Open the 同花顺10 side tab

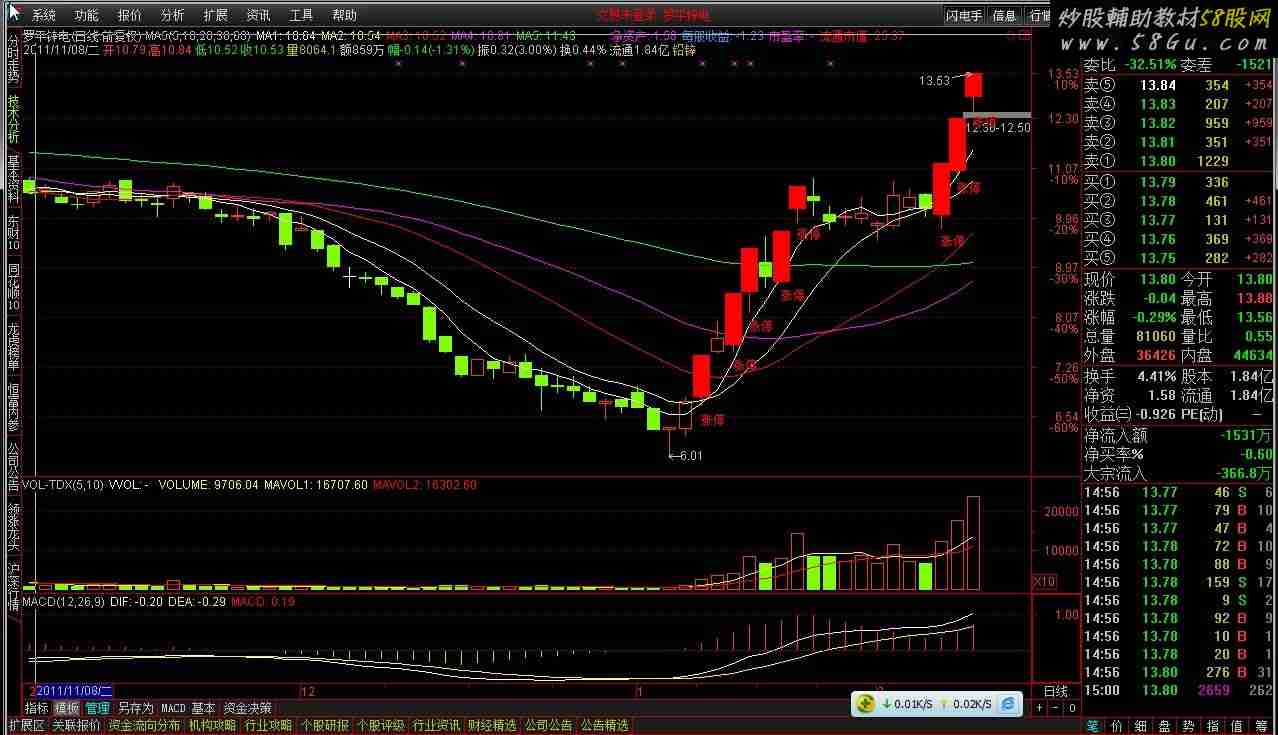click(x=13, y=287)
